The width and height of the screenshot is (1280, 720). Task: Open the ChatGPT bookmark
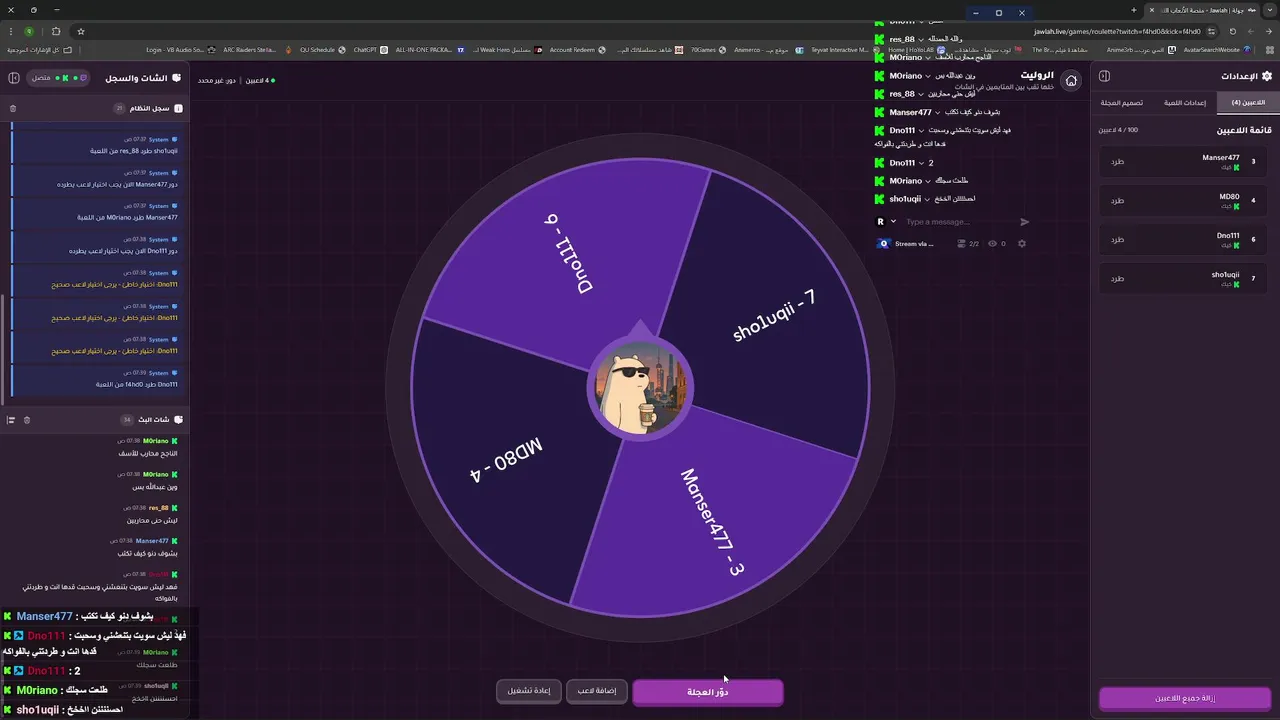click(x=371, y=50)
